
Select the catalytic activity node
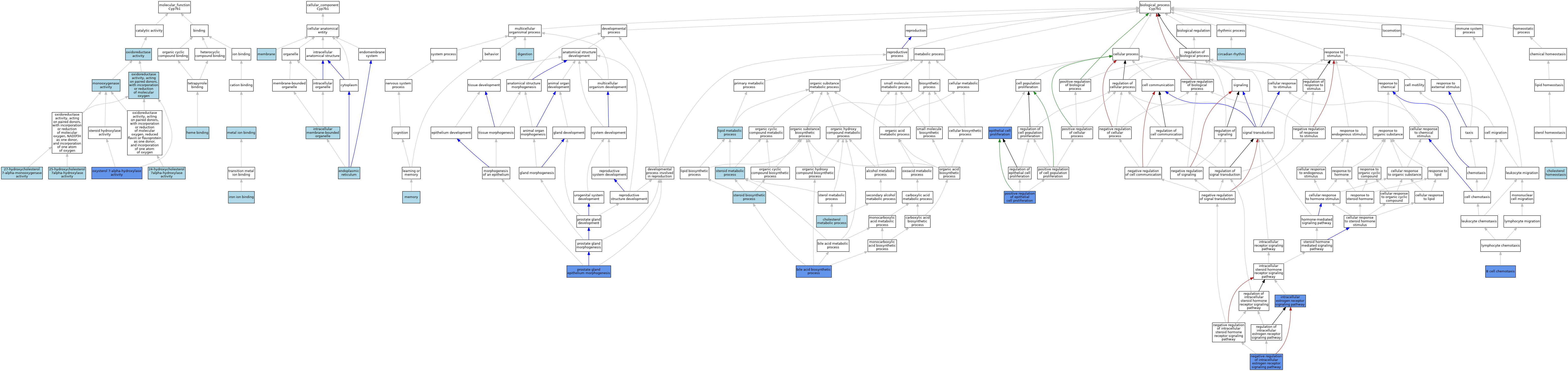[x=149, y=30]
